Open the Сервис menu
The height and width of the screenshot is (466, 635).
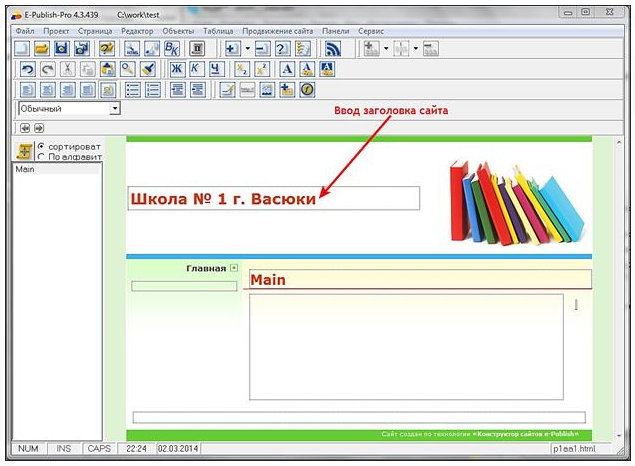click(x=371, y=31)
